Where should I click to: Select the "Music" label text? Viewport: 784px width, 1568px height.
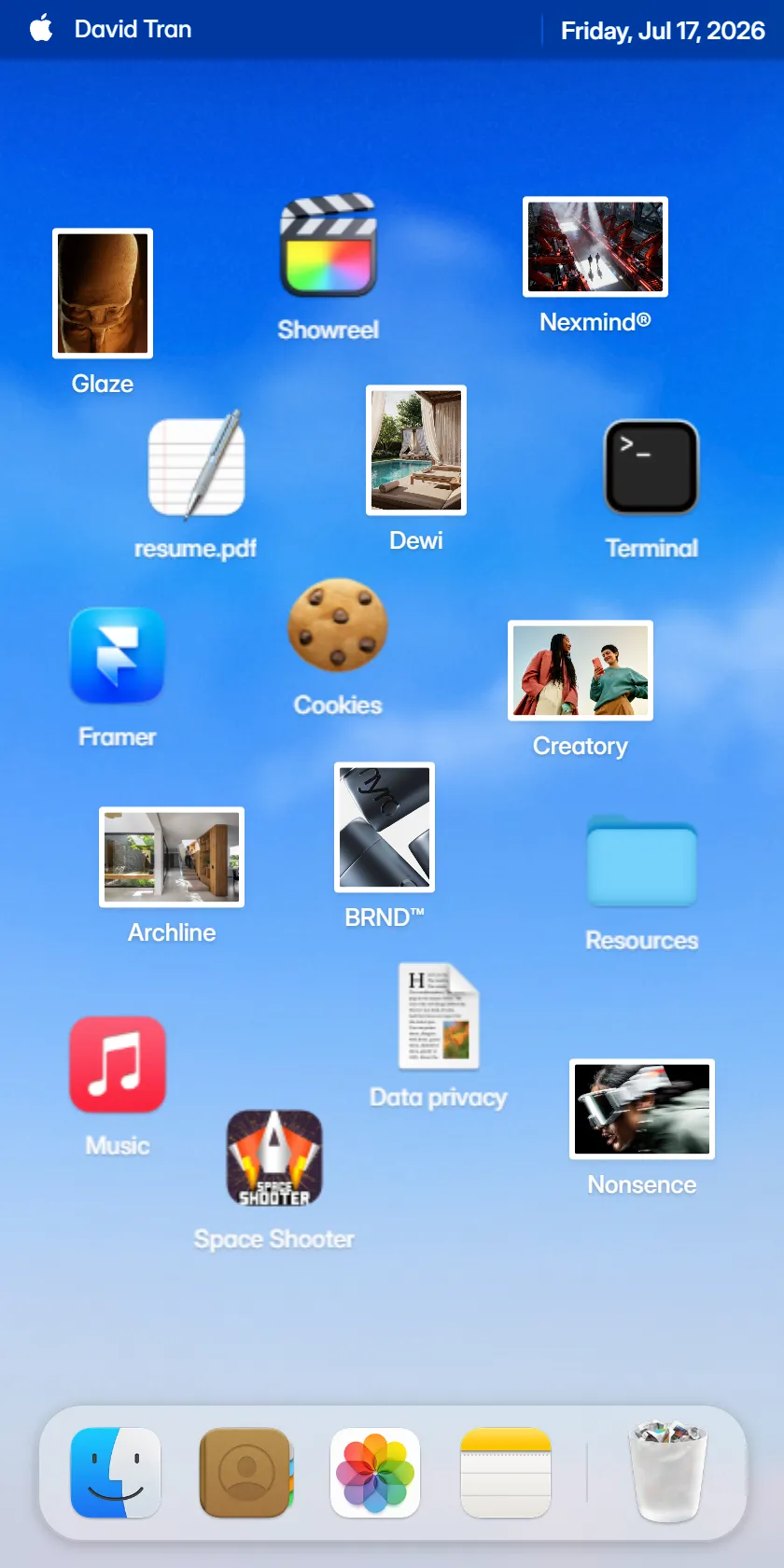point(118,1145)
